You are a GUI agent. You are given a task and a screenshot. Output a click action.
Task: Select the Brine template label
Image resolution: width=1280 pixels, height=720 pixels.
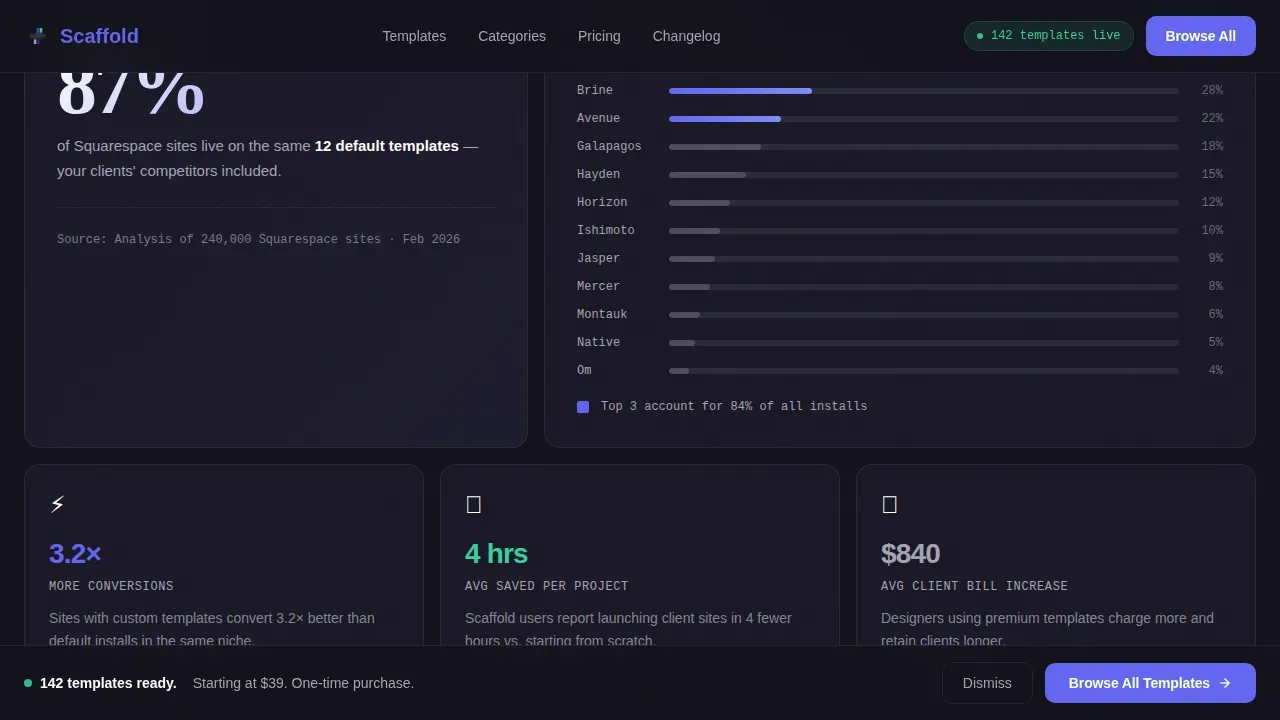pyautogui.click(x=595, y=90)
